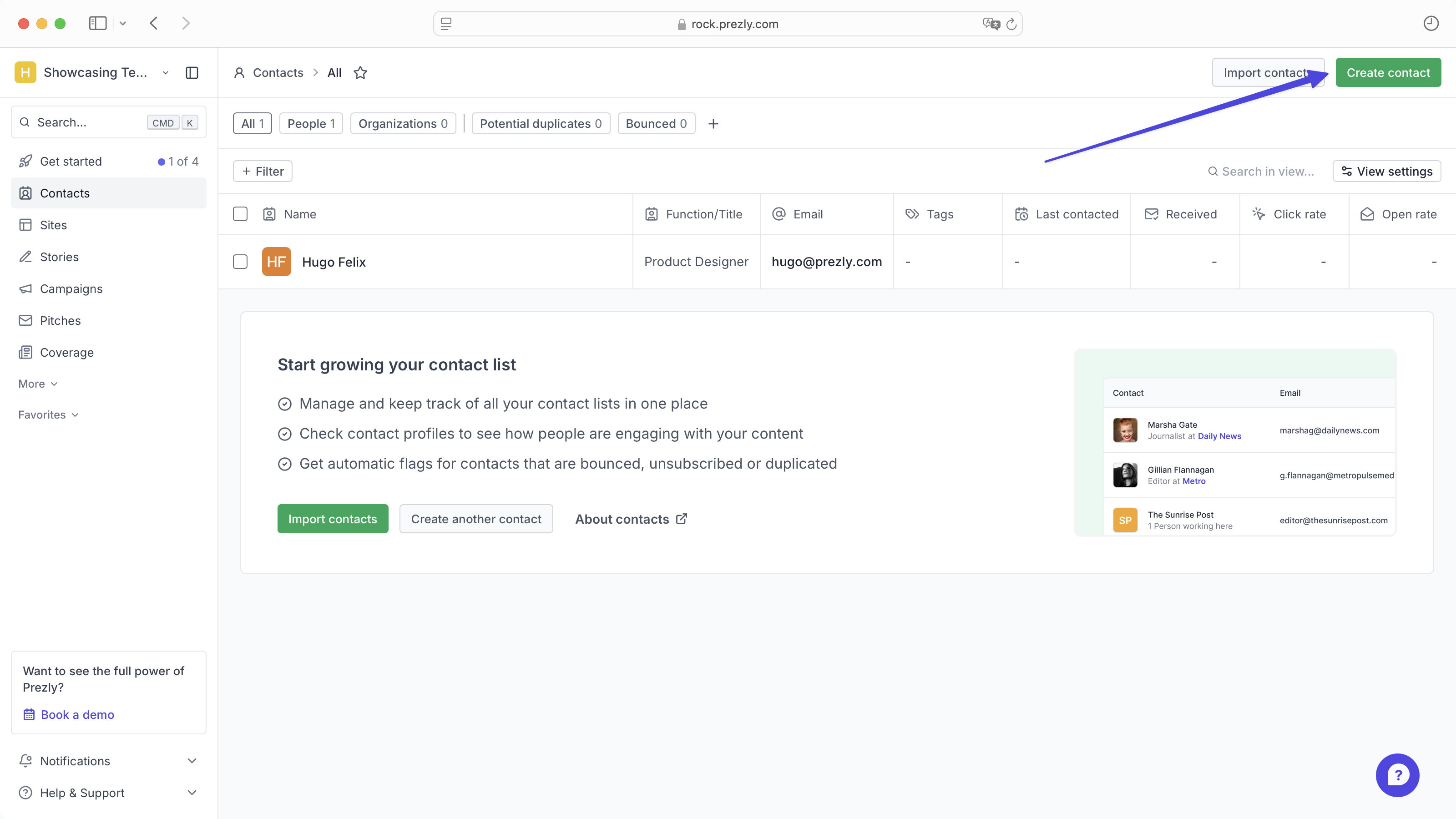Collapse the sidebar using the panel icon

(192, 72)
